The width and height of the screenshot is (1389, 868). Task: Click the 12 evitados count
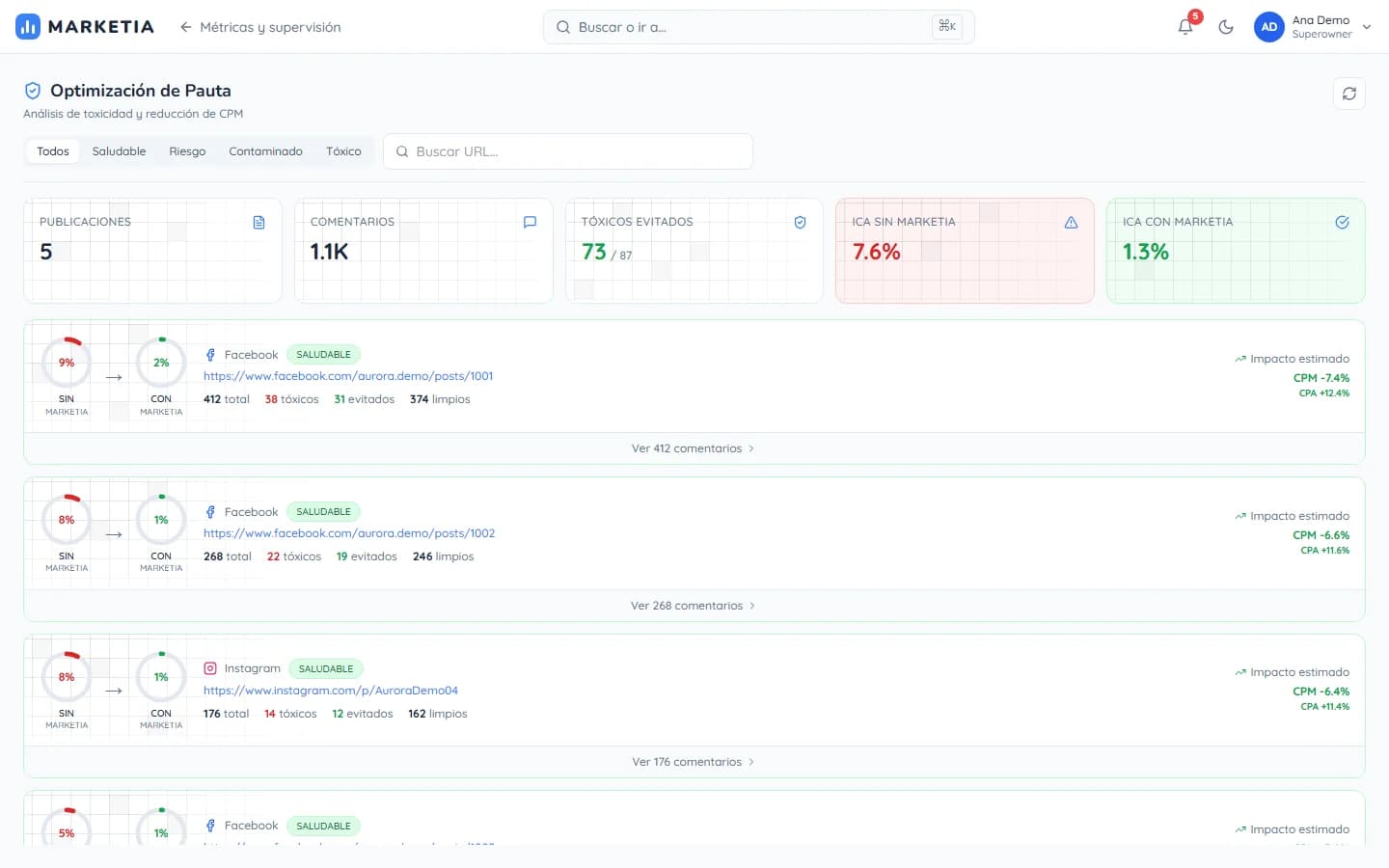pyautogui.click(x=363, y=714)
